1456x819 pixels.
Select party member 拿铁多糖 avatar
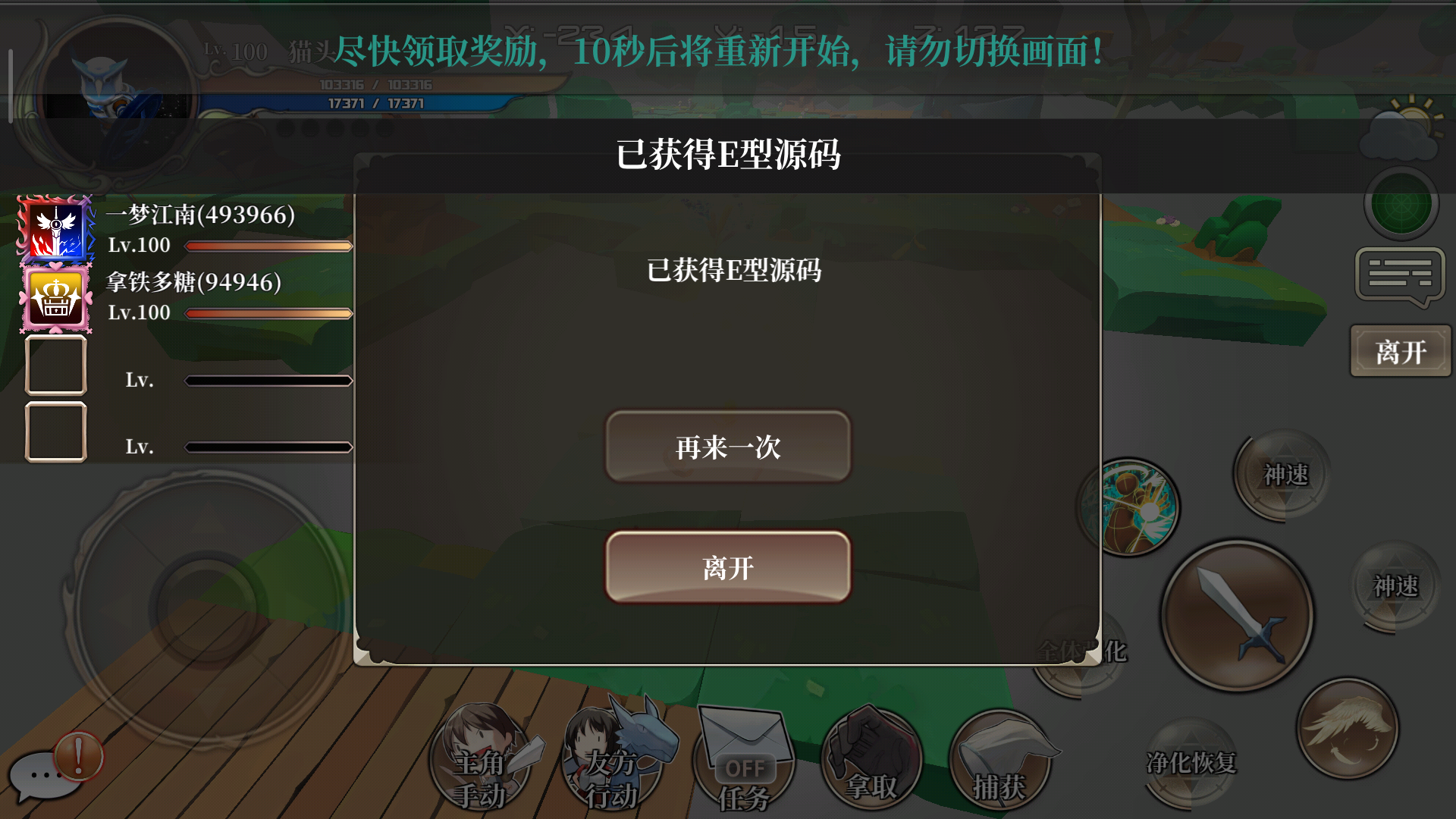point(56,299)
